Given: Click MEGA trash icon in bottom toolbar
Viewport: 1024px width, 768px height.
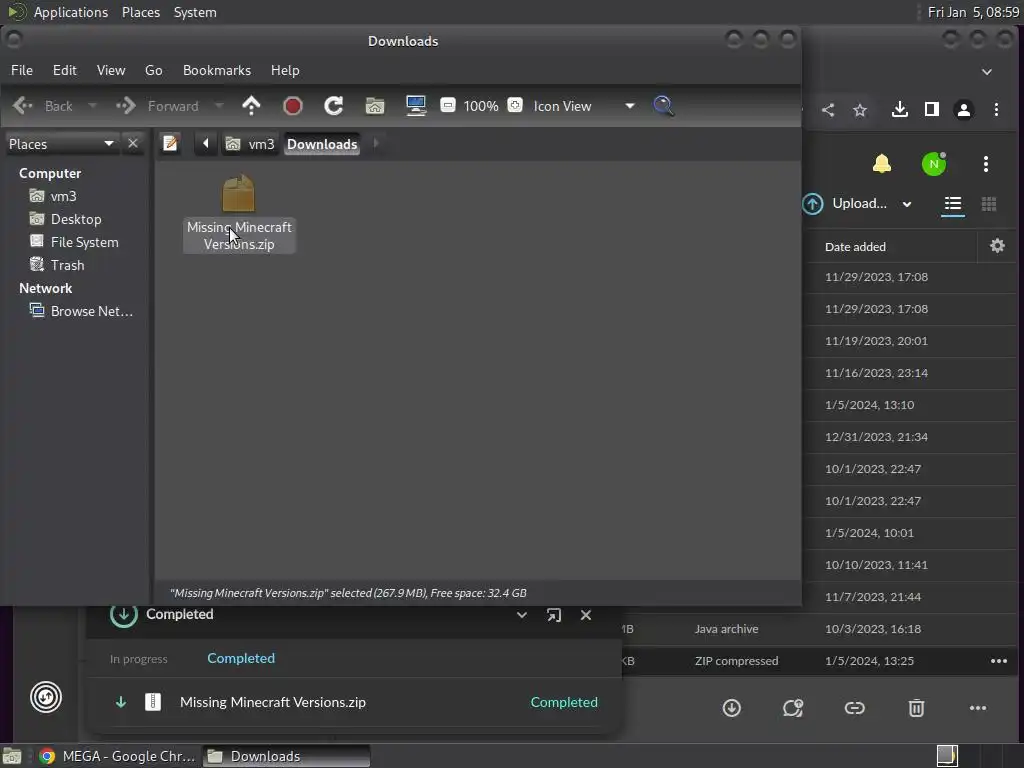Looking at the screenshot, I should [916, 708].
